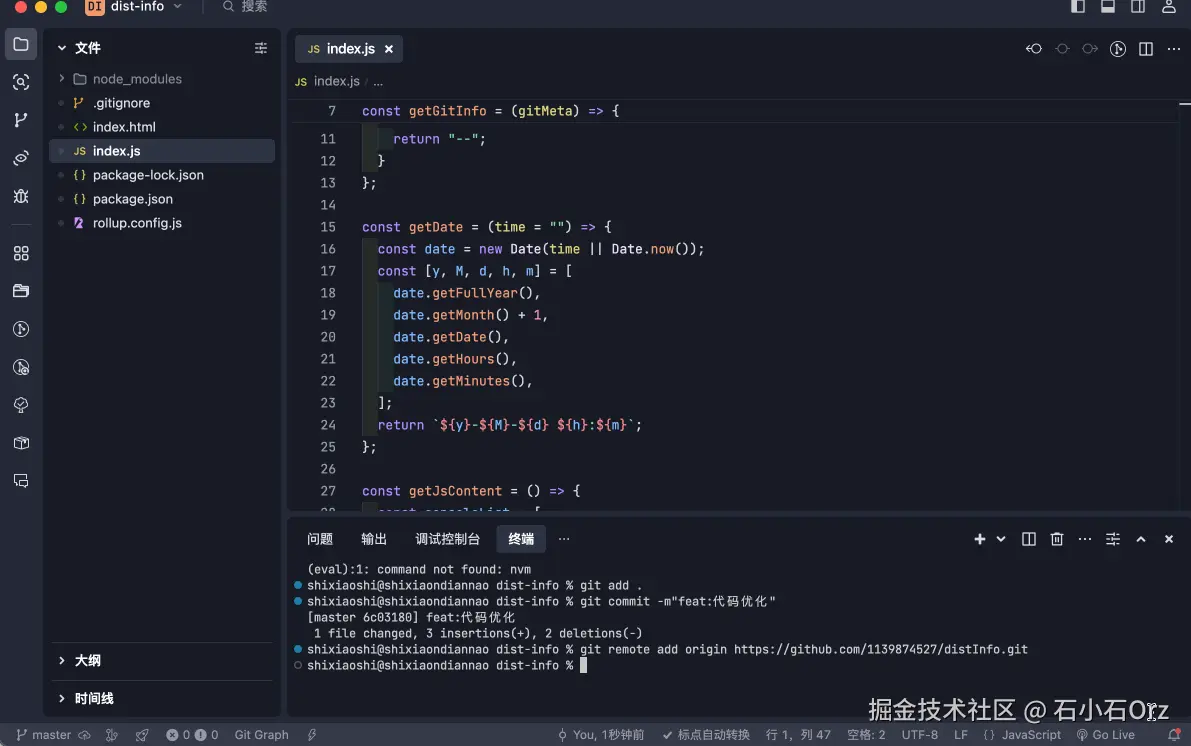Toggle 标点自动转换 in the status bar
Viewport: 1191px width, 746px height.
(x=706, y=735)
